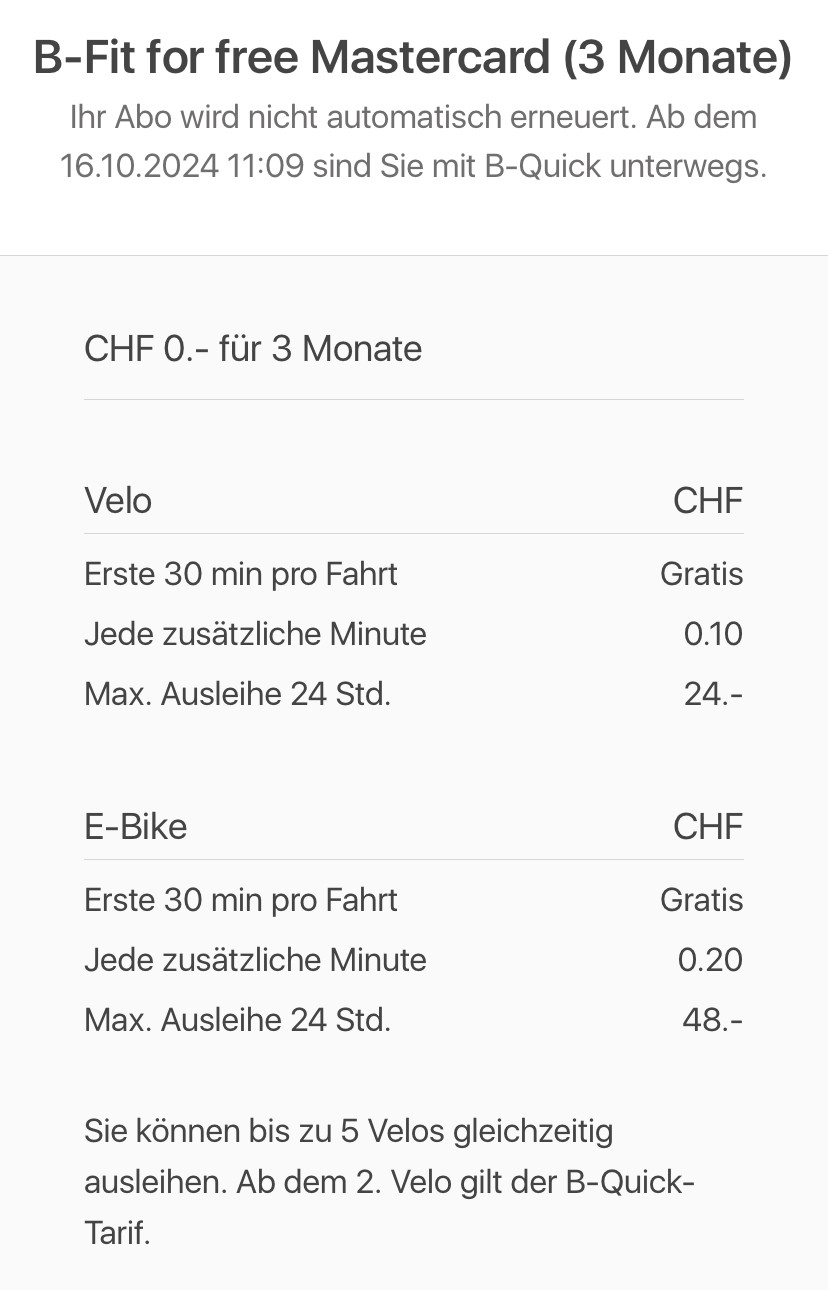The image size is (828, 1290).
Task: Tap the CHF column header for Velo
Action: click(x=708, y=500)
